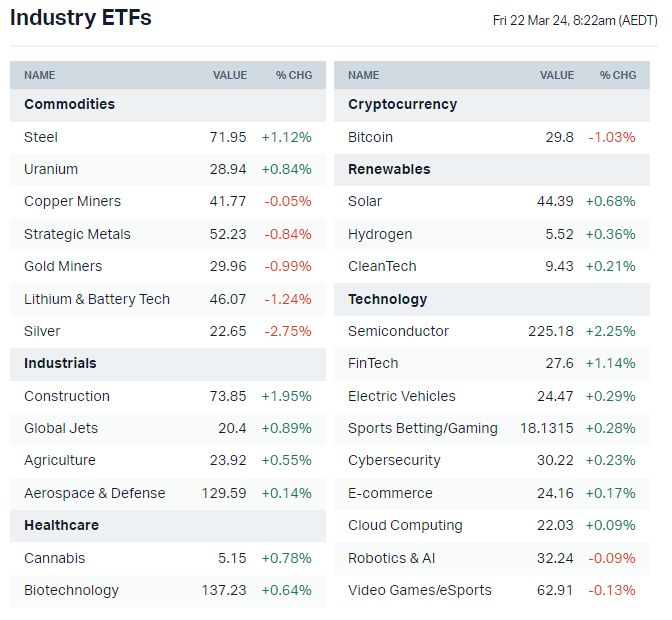The height and width of the screenshot is (620, 672).
Task: Open the Construction industrials ETF
Action: tap(67, 396)
